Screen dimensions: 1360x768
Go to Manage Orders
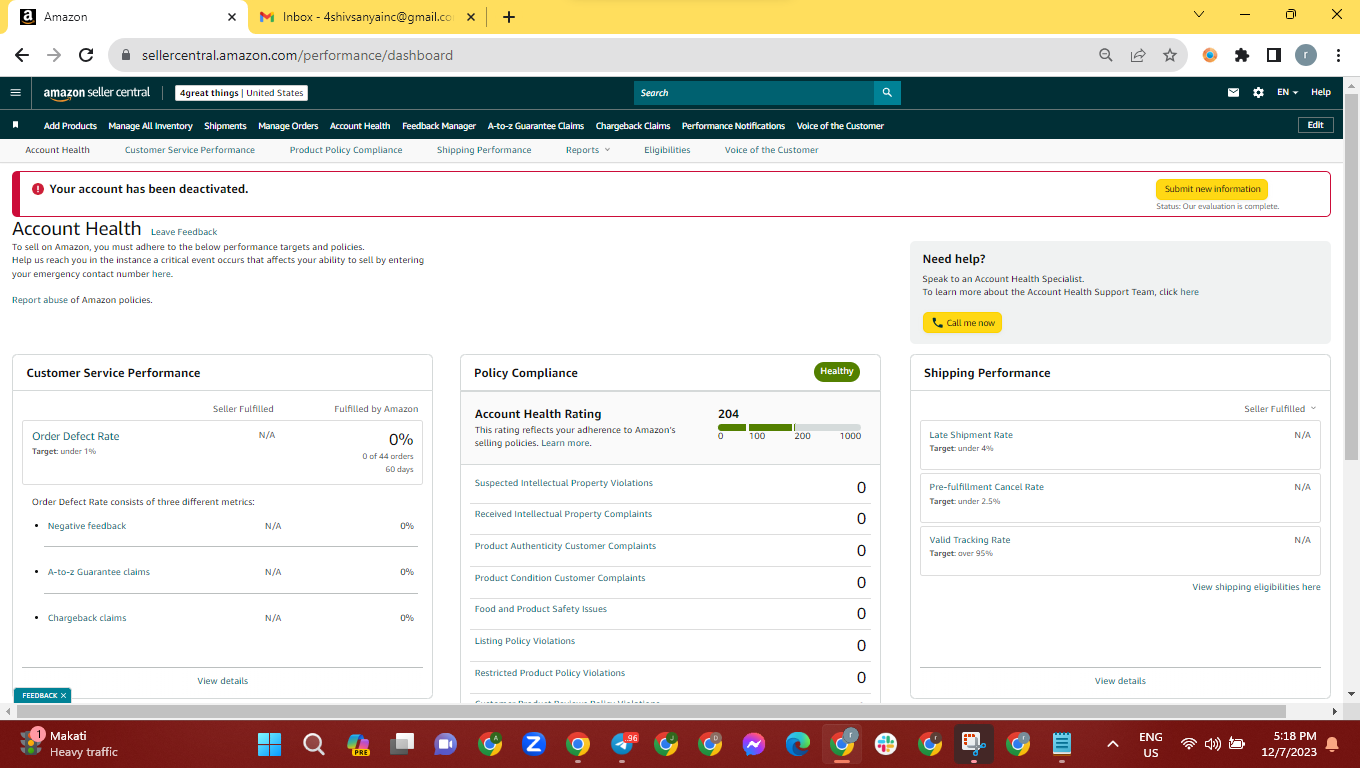288,126
